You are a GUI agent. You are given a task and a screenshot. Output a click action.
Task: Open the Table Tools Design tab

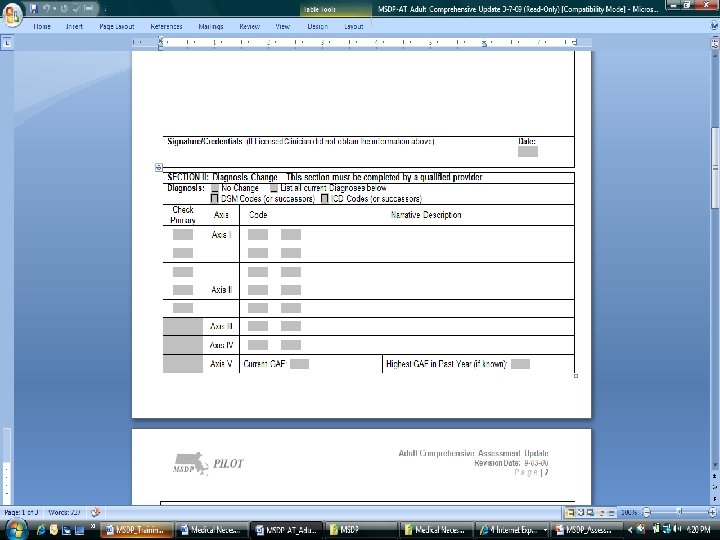(x=317, y=27)
